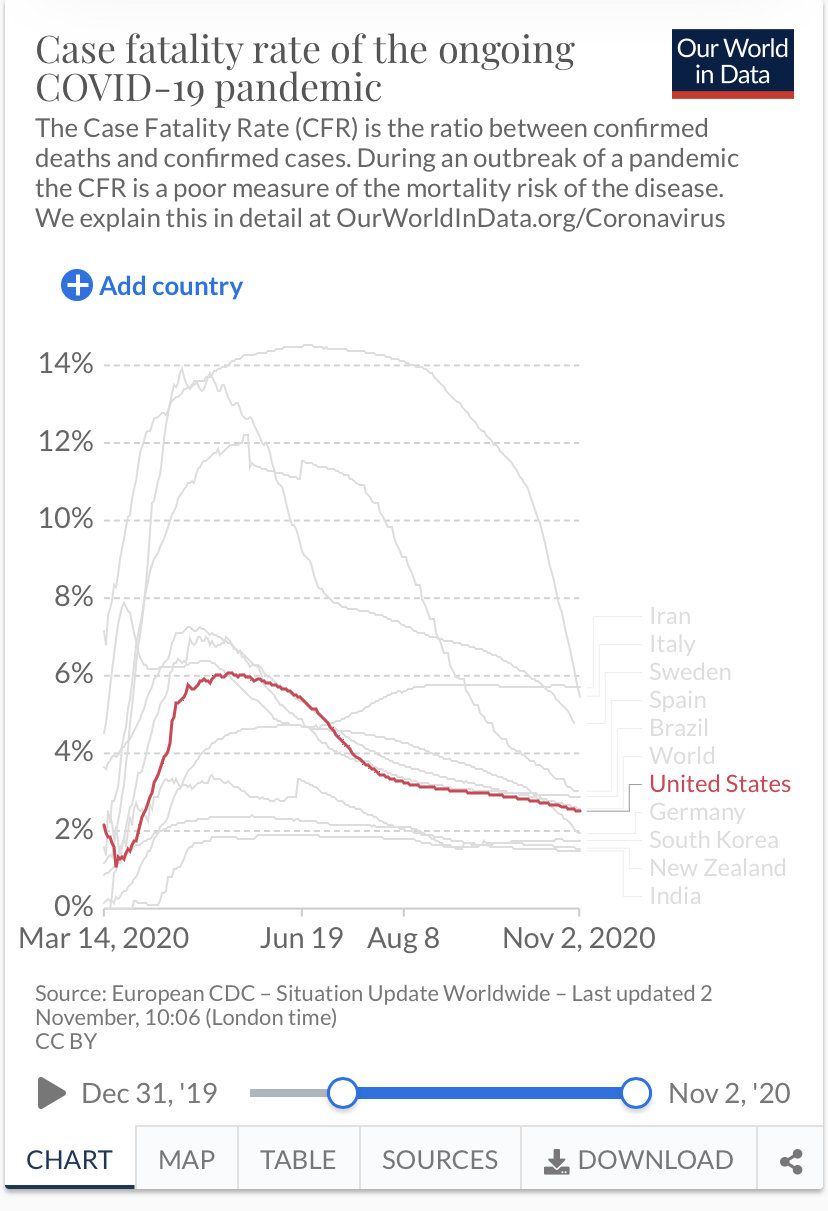Screen dimensions: 828x1211
Task: Select the SOURCES tab
Action: tap(440, 1160)
